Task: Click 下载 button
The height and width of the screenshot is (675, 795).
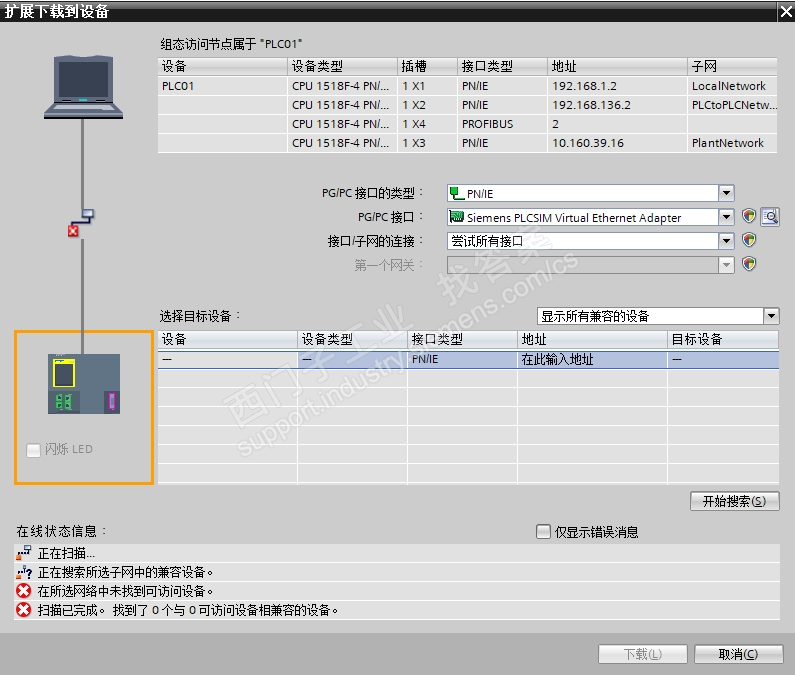Action: tap(642, 654)
